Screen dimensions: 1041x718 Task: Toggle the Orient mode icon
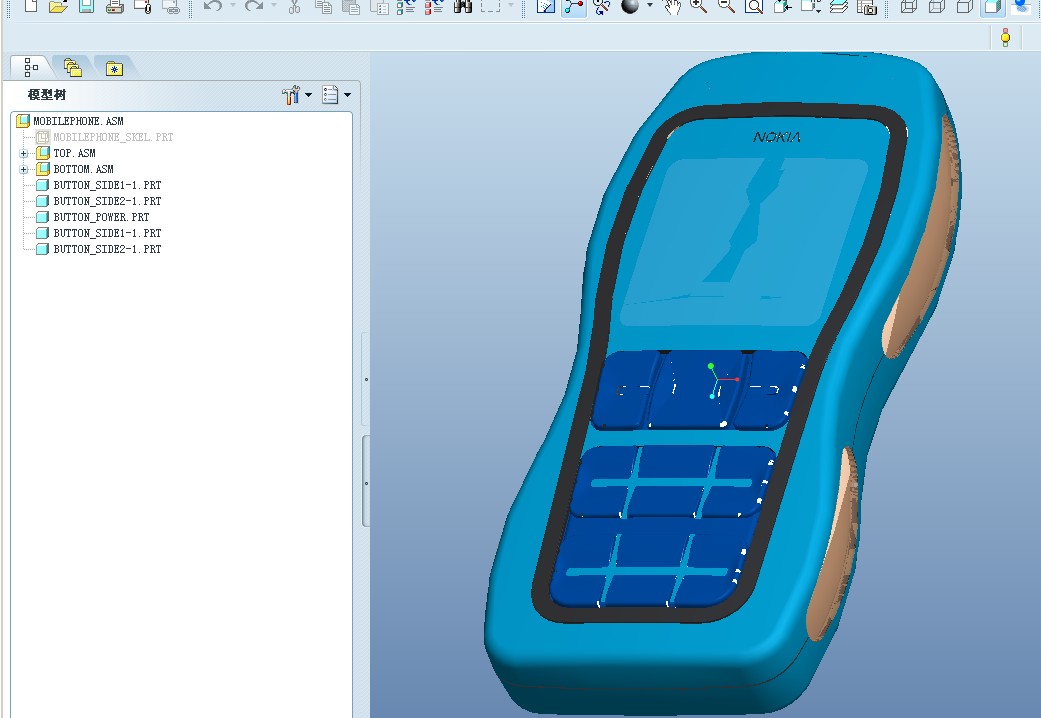(601, 7)
